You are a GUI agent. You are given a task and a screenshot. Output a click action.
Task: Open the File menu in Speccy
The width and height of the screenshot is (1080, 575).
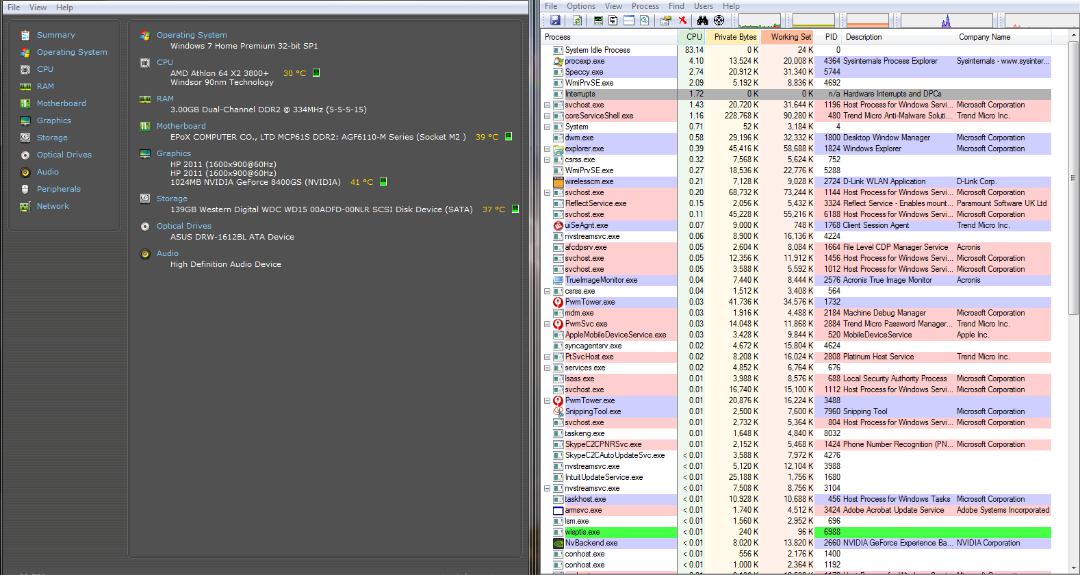[13, 7]
